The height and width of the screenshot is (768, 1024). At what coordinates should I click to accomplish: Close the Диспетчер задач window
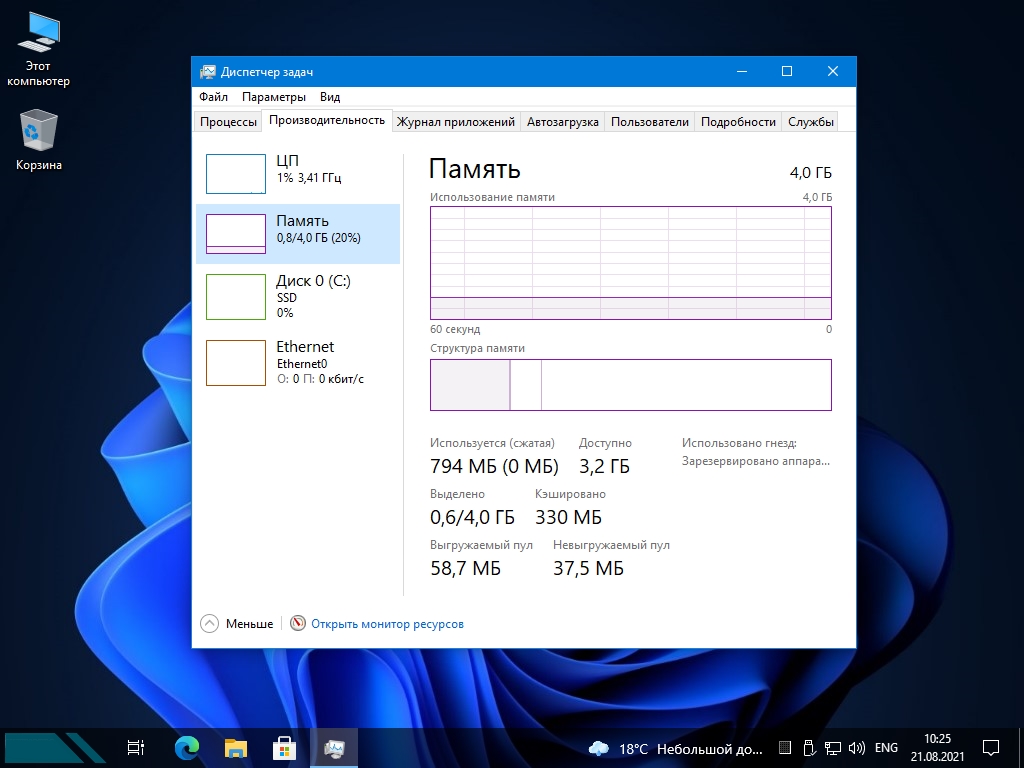point(833,71)
